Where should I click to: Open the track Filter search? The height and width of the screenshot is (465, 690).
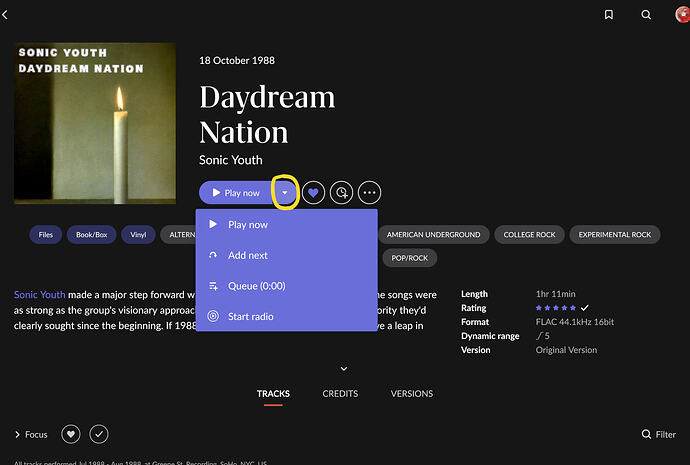pos(659,435)
